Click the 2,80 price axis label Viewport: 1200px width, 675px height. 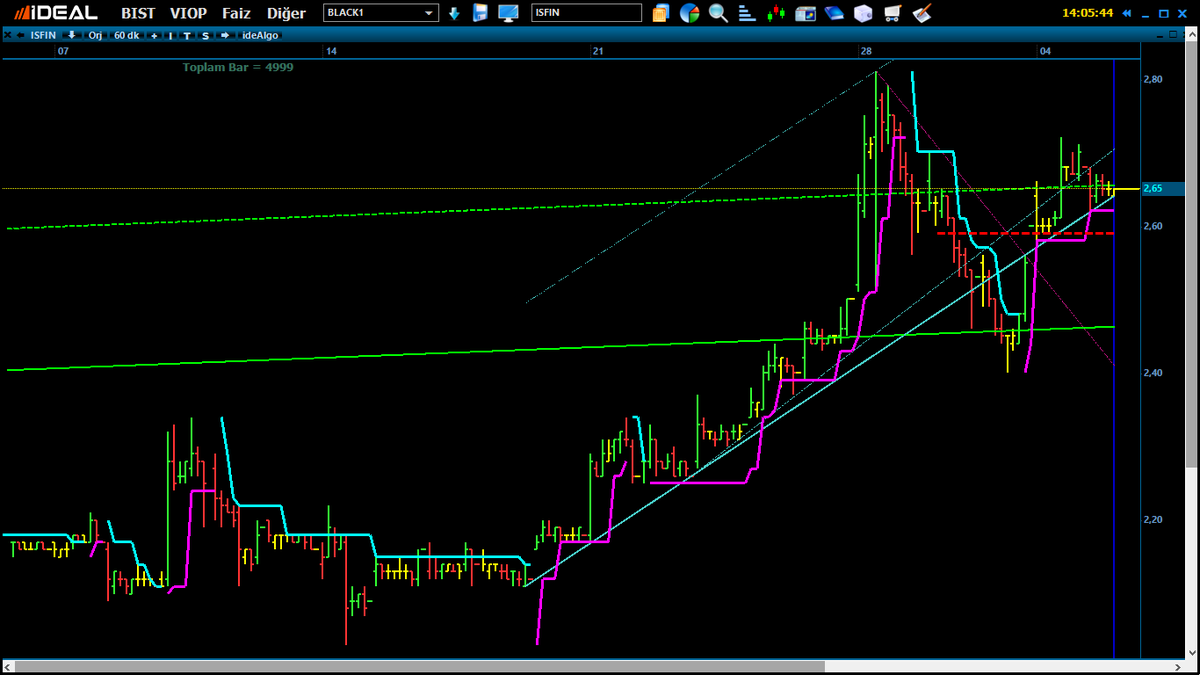[1152, 79]
